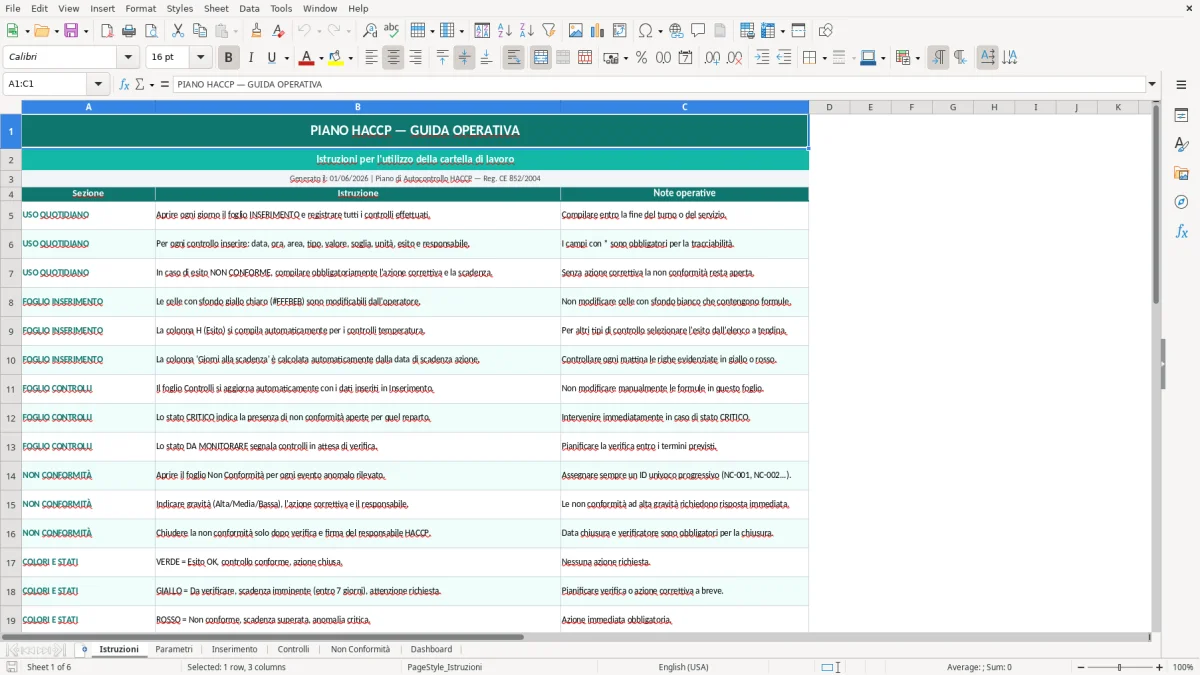Insert Special Character omega icon

[x=645, y=31]
